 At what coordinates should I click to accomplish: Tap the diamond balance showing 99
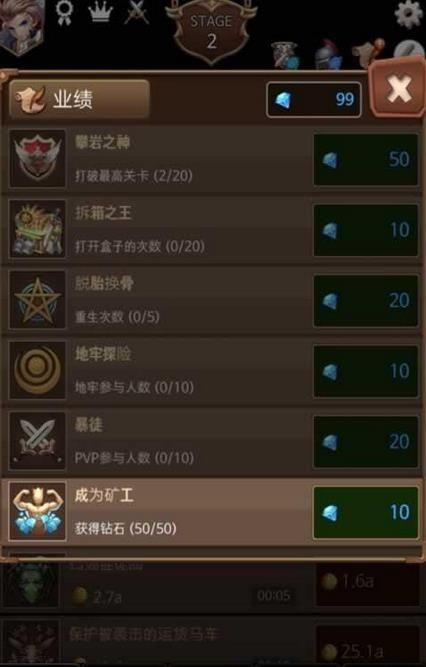click(314, 100)
